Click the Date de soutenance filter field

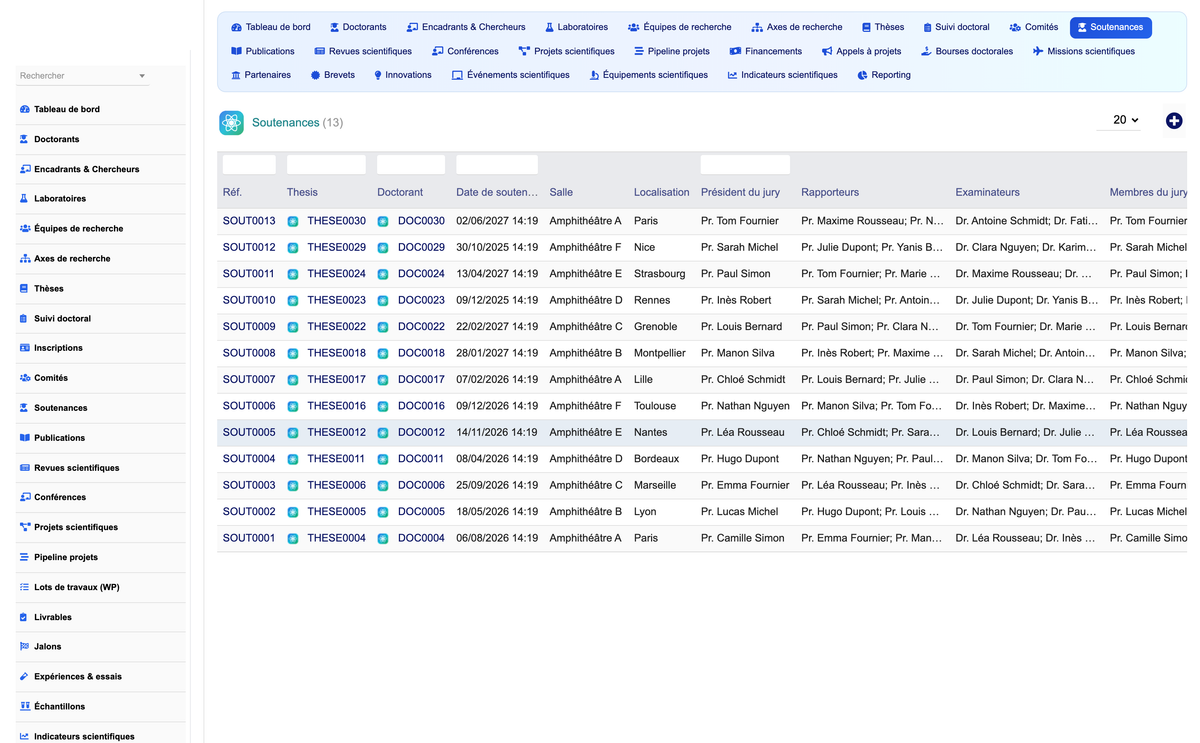tap(497, 165)
